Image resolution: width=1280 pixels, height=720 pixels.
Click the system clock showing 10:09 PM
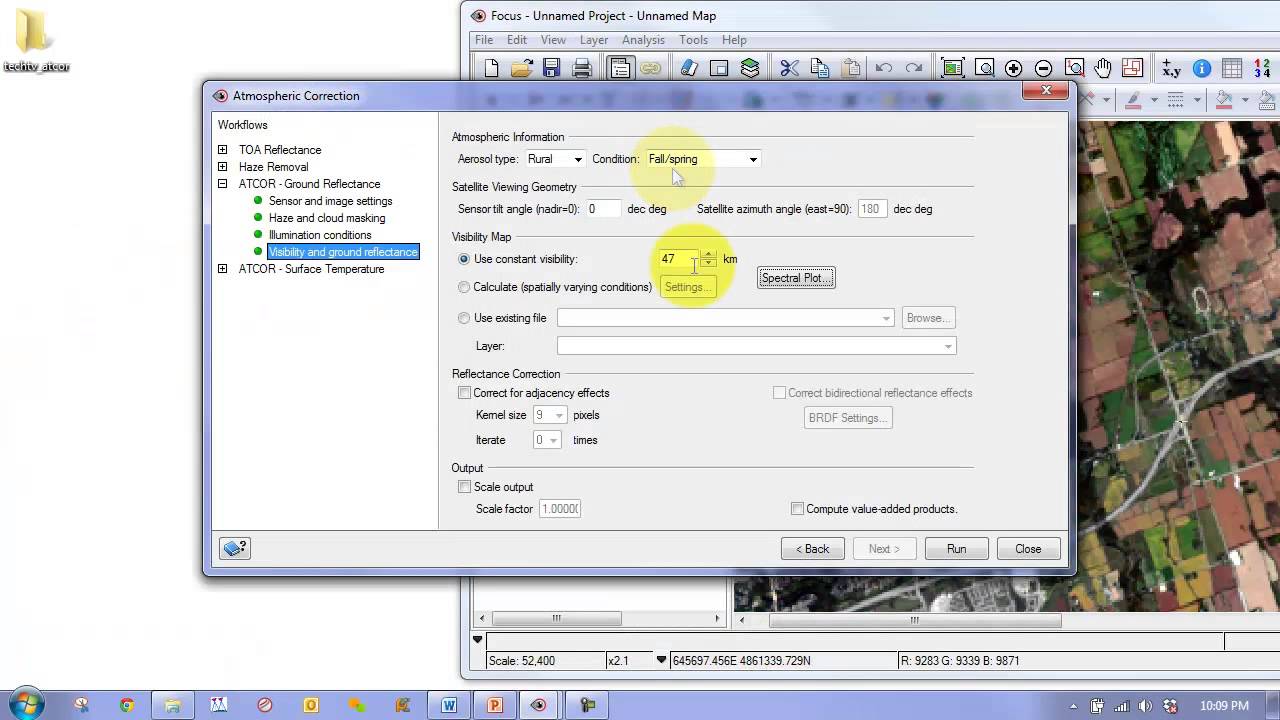[1224, 706]
